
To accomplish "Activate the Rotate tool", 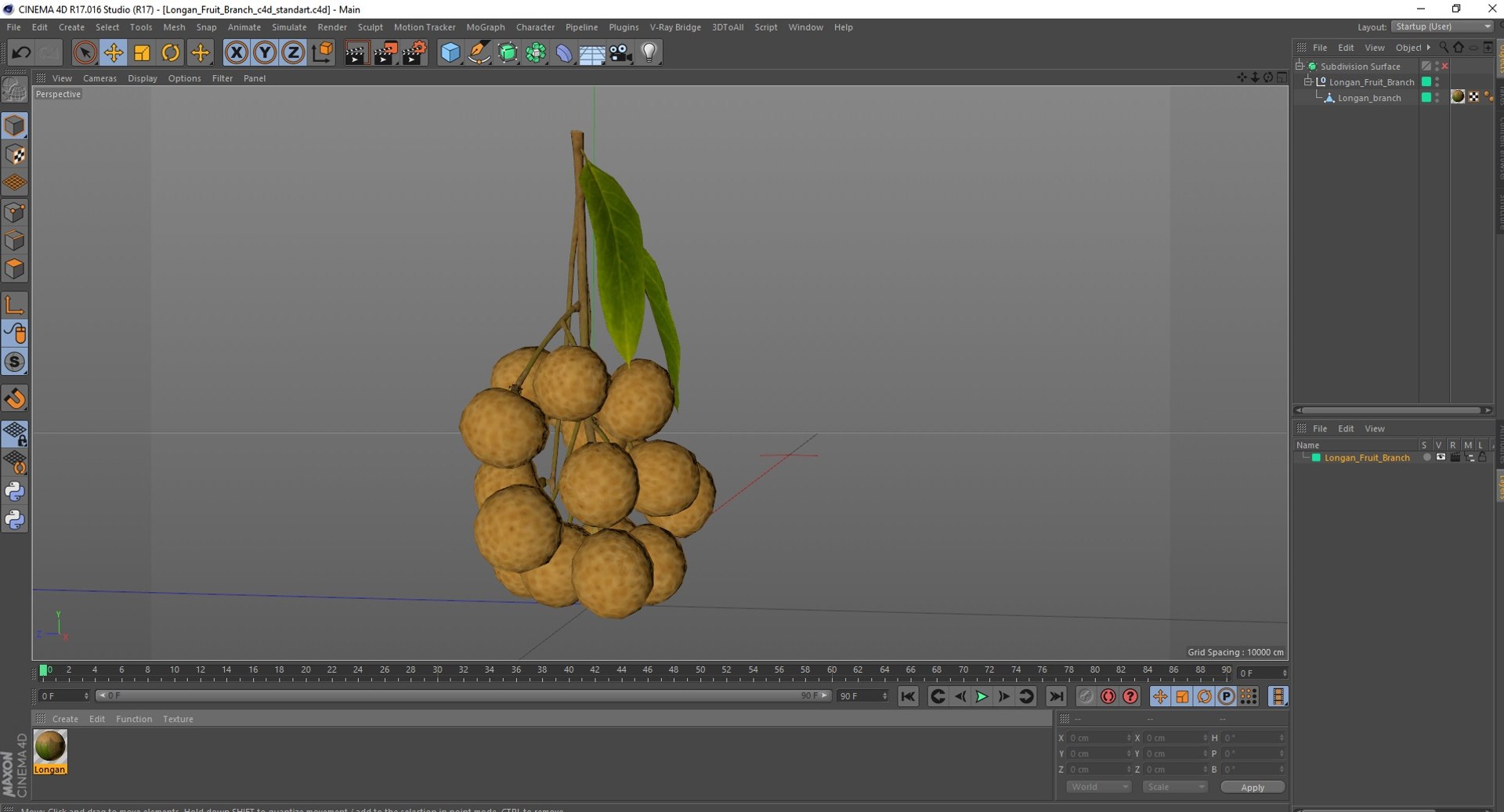I will 171,53.
